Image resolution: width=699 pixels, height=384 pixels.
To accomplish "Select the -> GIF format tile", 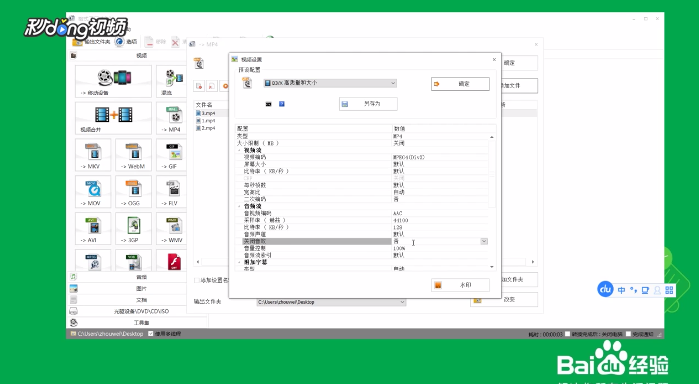I will point(173,155).
